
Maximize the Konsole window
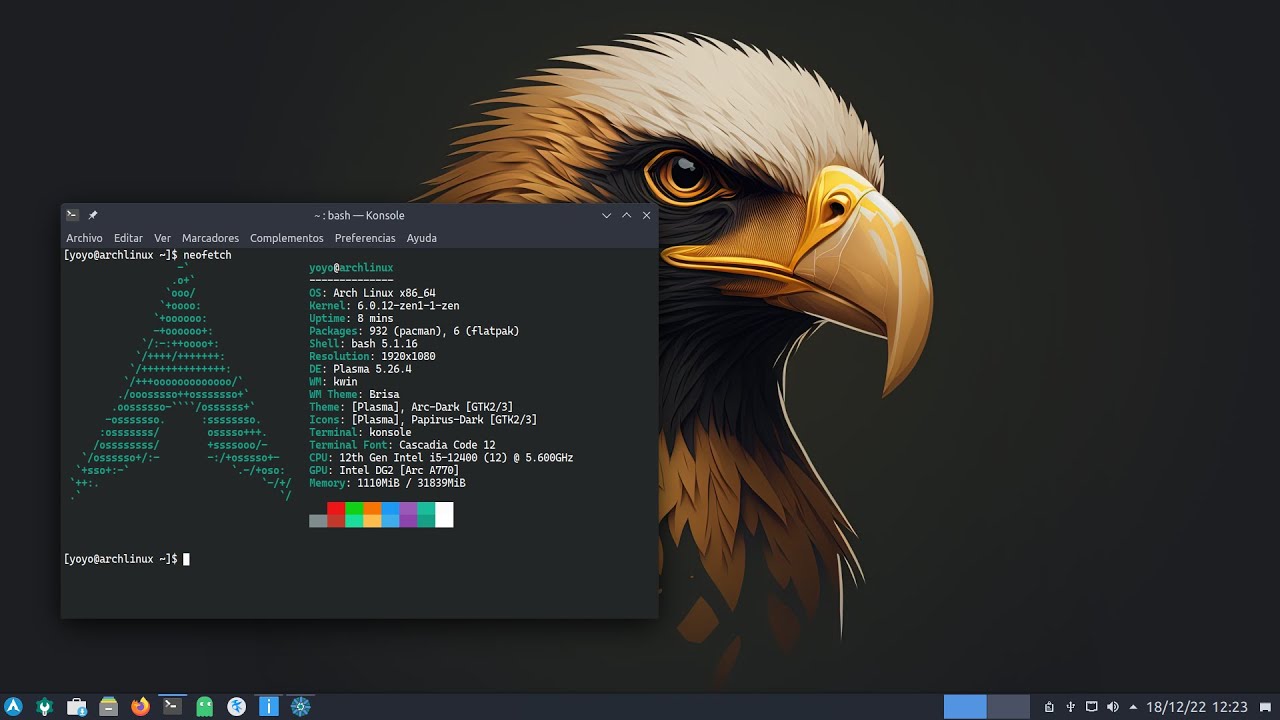626,215
